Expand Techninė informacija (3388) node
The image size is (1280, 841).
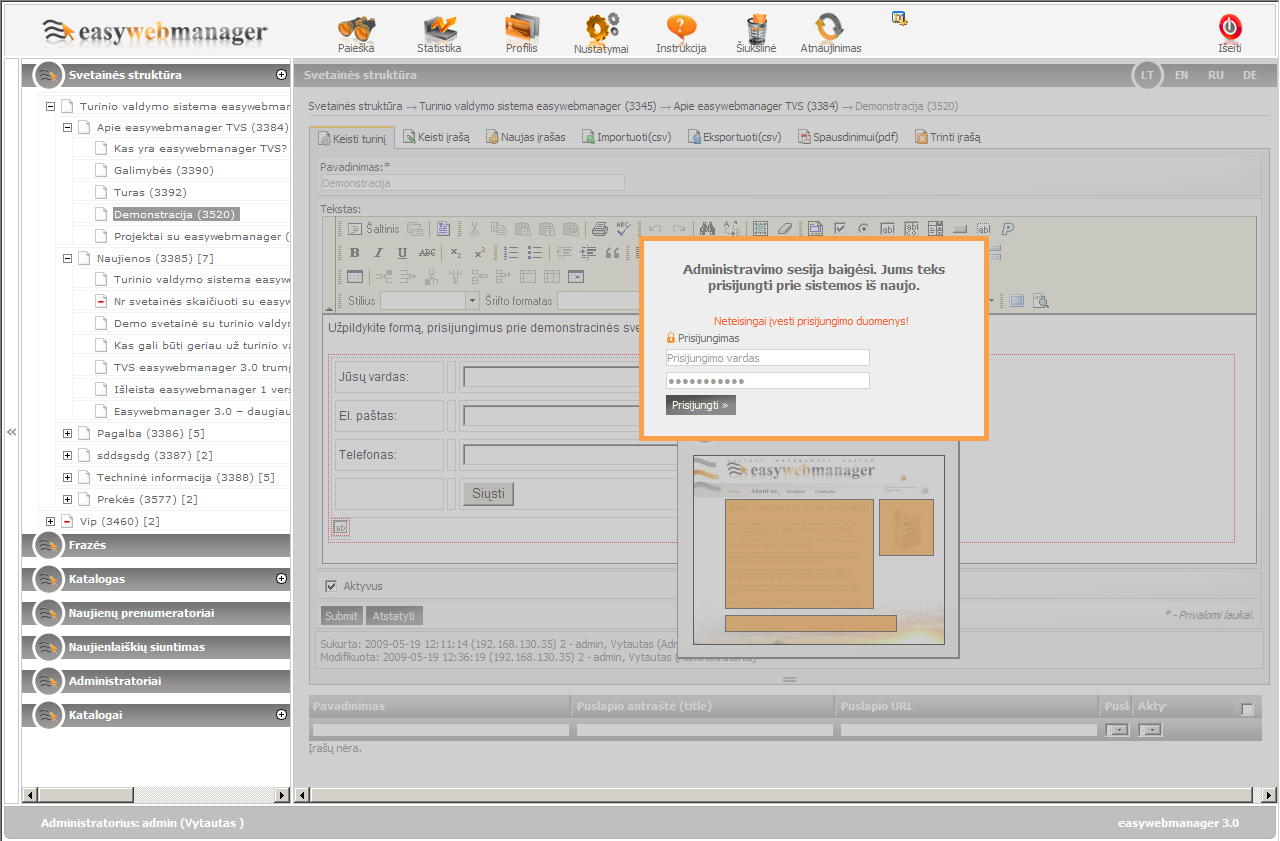tap(68, 477)
